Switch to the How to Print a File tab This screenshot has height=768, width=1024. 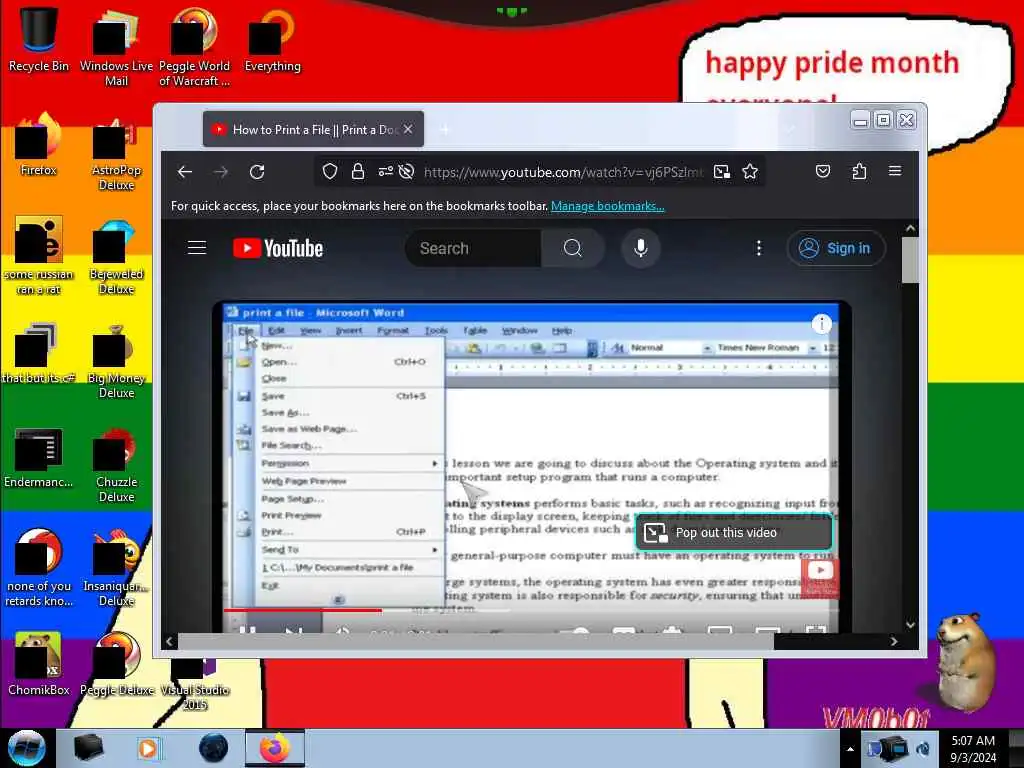[313, 129]
